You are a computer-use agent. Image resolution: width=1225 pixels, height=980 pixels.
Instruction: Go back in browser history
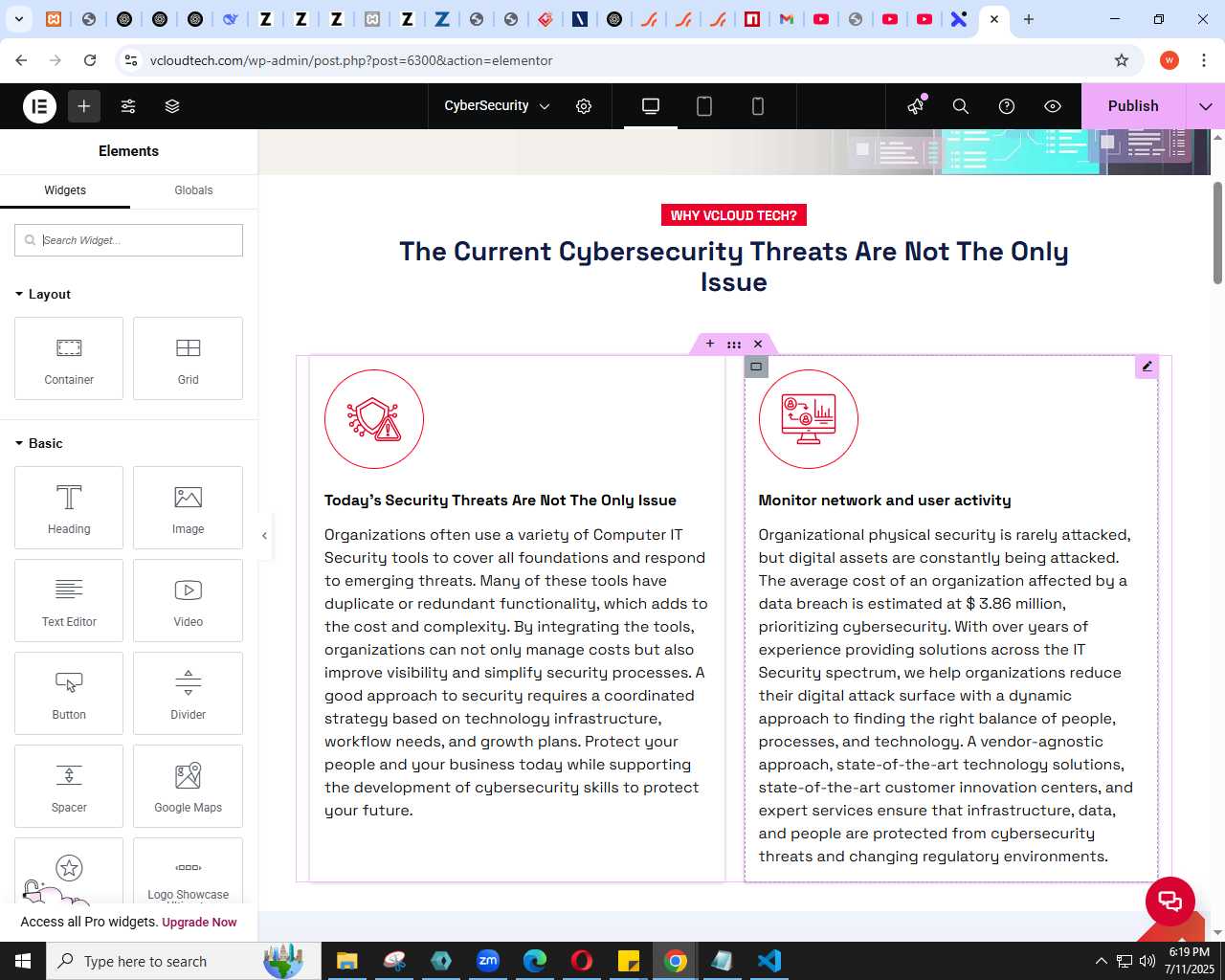(x=21, y=60)
